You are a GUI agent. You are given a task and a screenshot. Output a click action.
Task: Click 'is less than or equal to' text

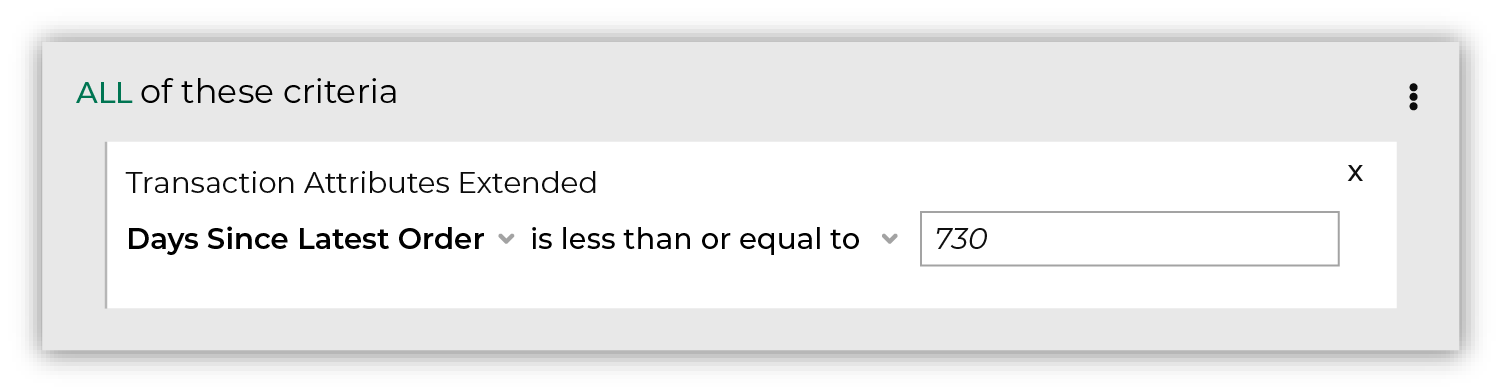point(695,240)
